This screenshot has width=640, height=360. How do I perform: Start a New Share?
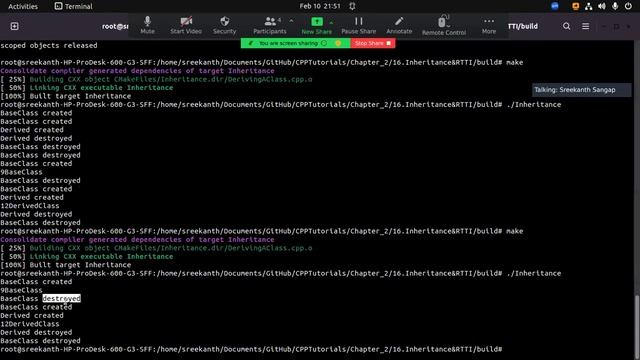point(316,25)
